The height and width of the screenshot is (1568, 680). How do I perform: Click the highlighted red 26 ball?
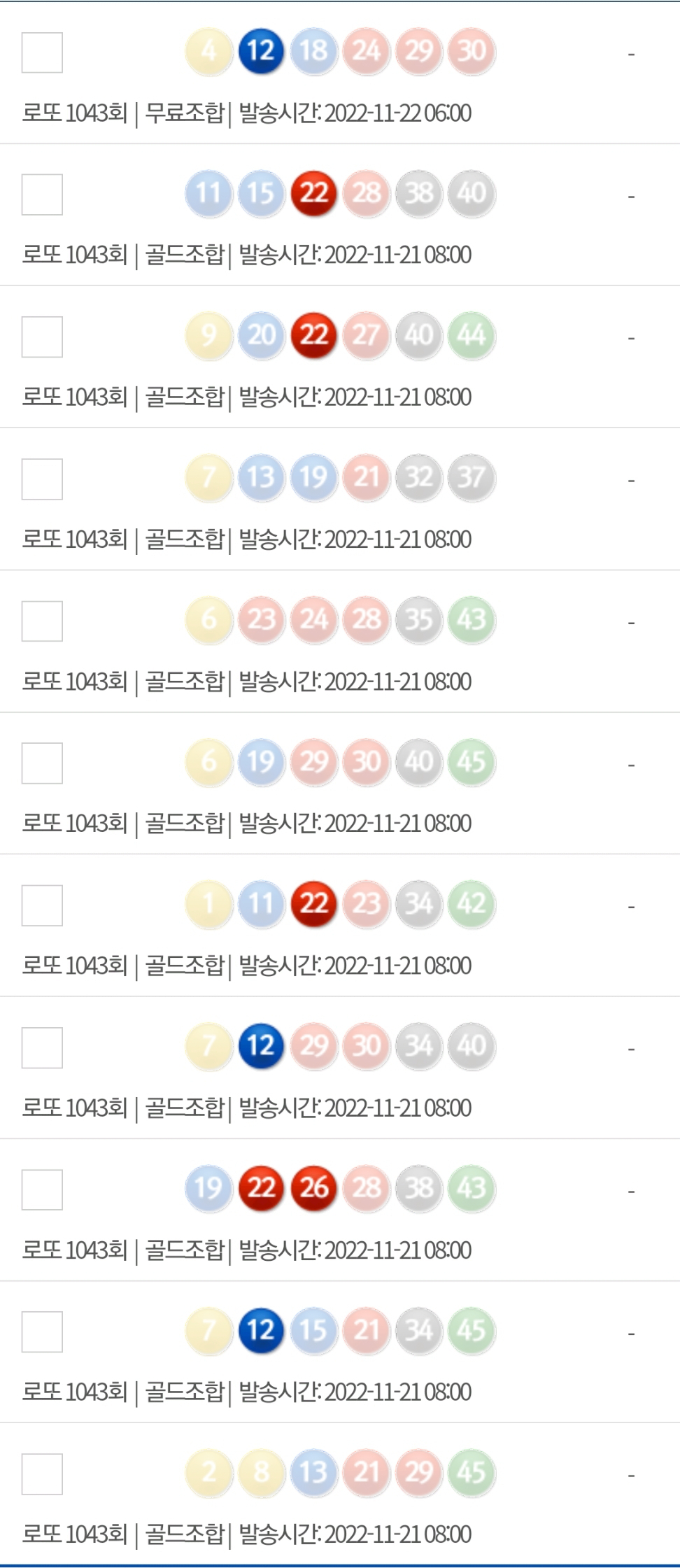pos(314,1187)
